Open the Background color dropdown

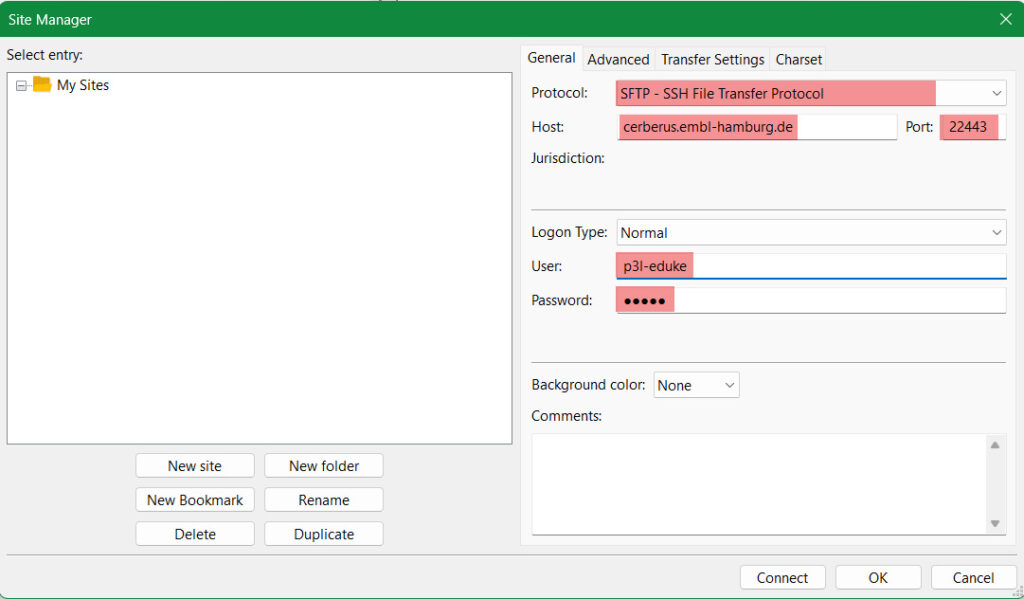click(696, 385)
